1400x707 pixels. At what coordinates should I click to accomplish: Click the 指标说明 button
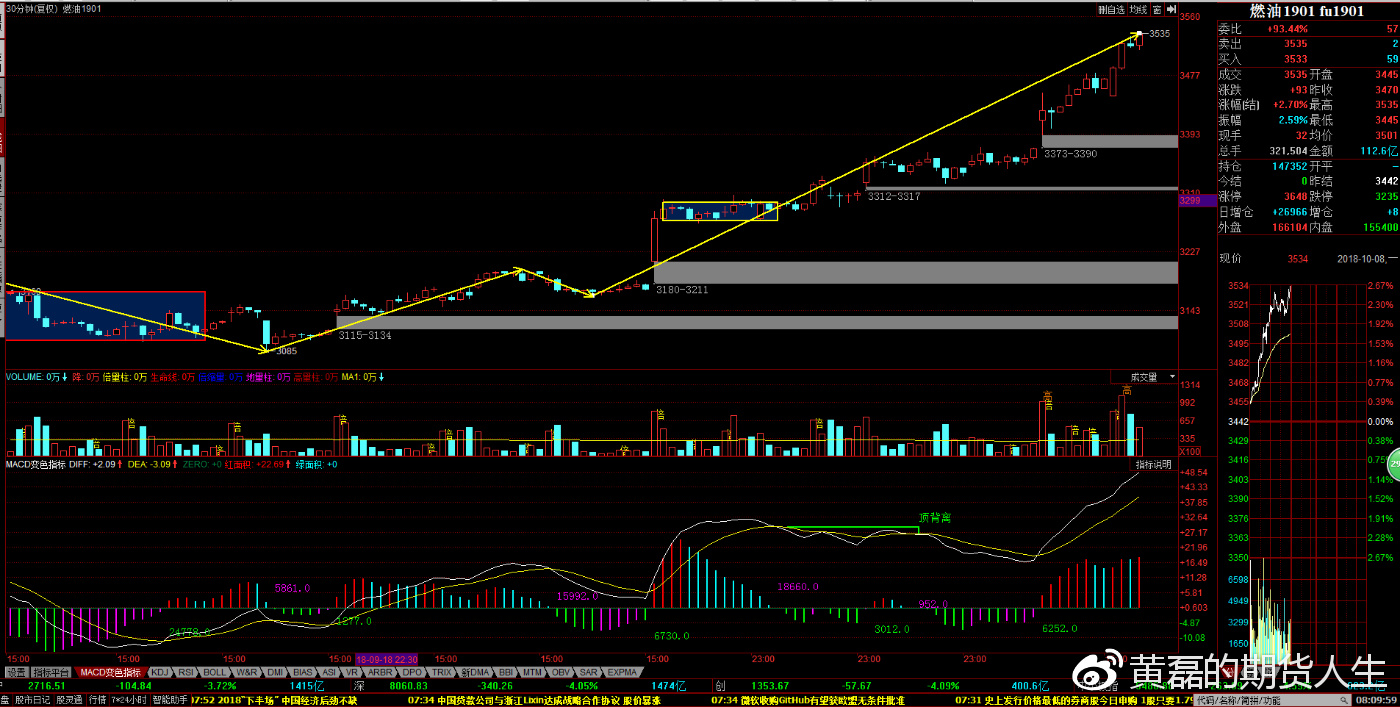tap(1155, 465)
